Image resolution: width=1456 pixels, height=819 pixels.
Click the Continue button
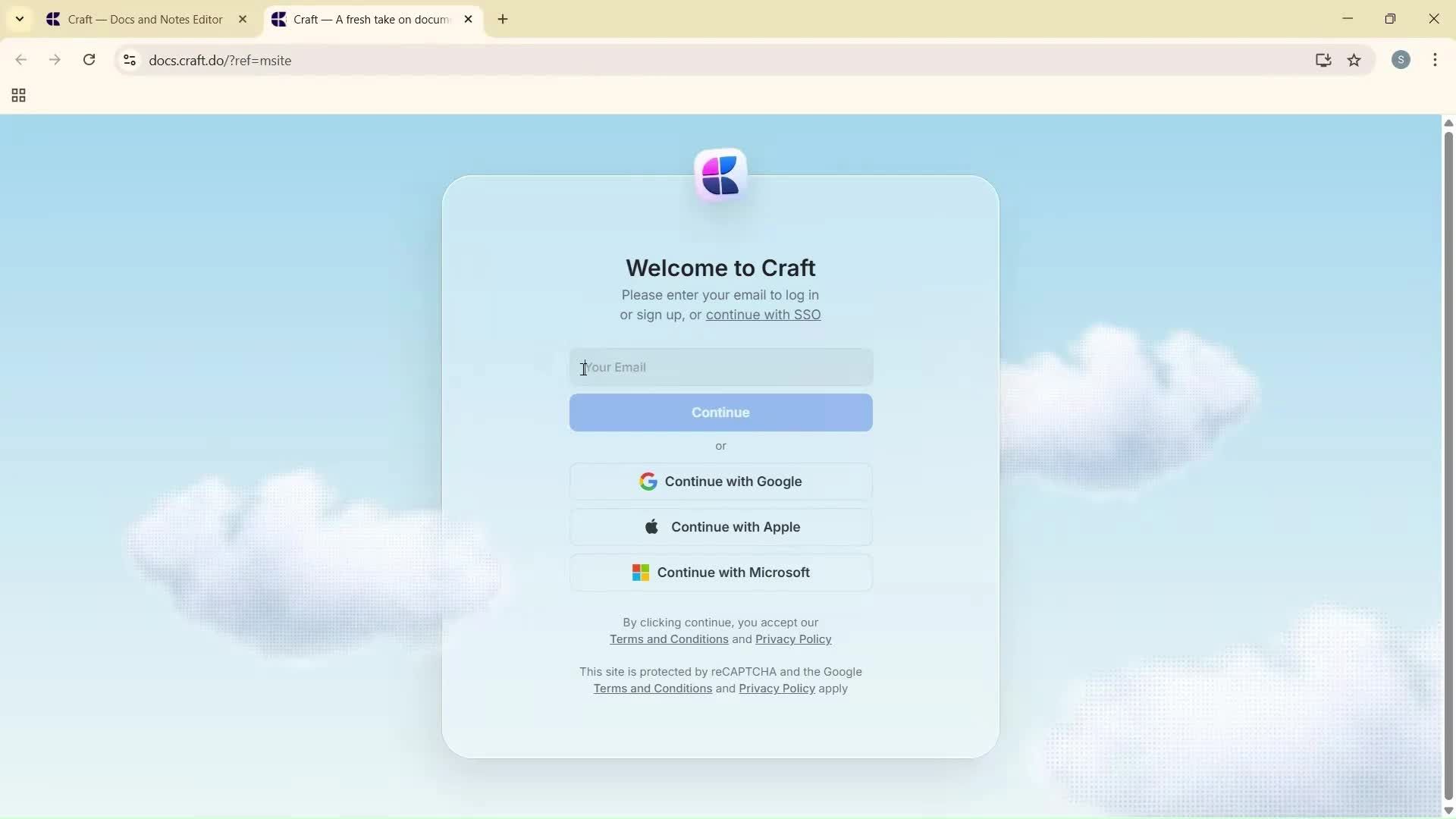720,412
